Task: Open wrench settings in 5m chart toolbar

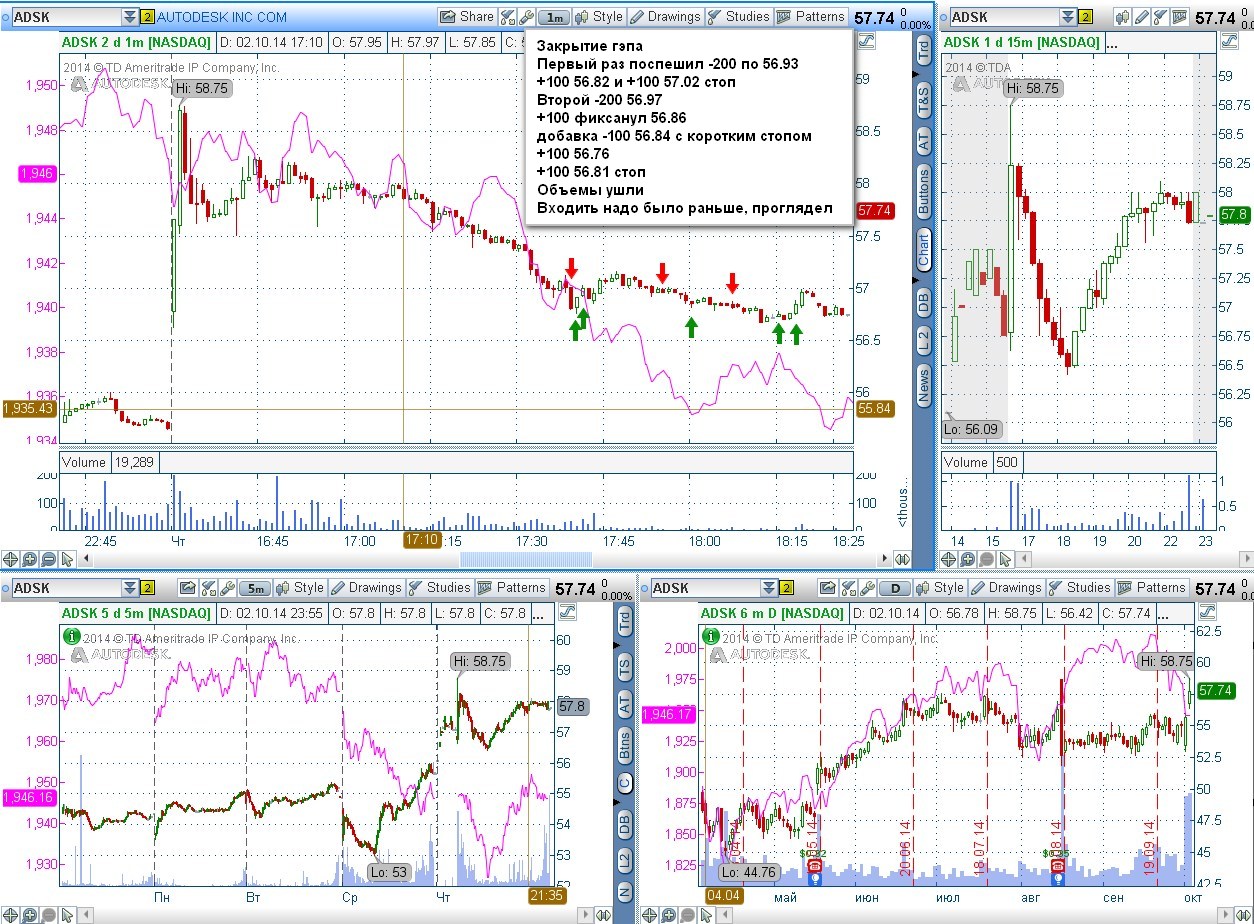Action: 228,588
